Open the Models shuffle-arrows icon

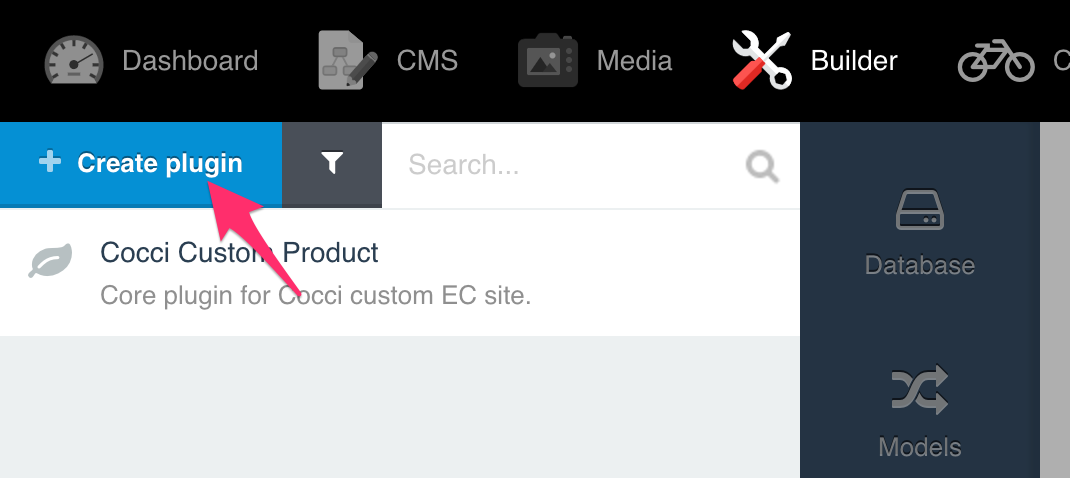[x=919, y=390]
